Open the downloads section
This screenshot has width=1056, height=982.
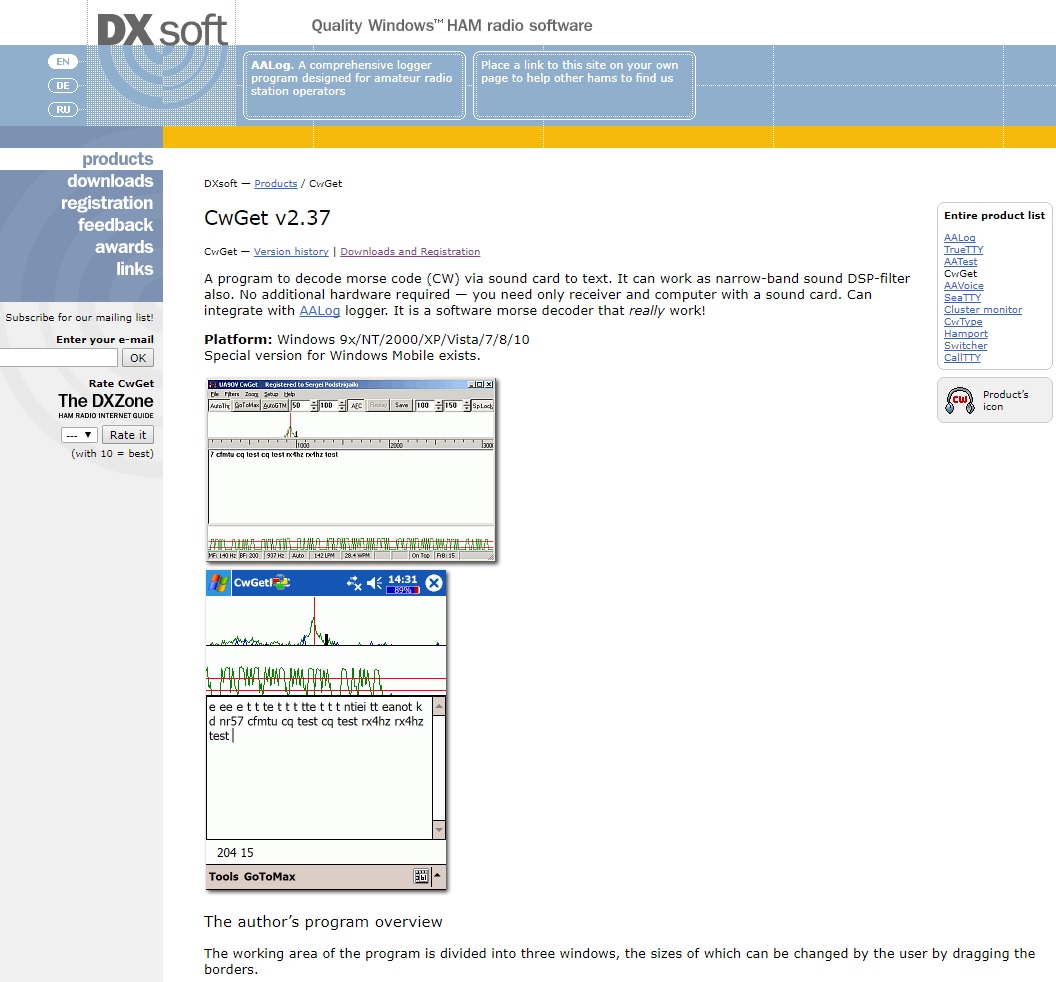(110, 181)
